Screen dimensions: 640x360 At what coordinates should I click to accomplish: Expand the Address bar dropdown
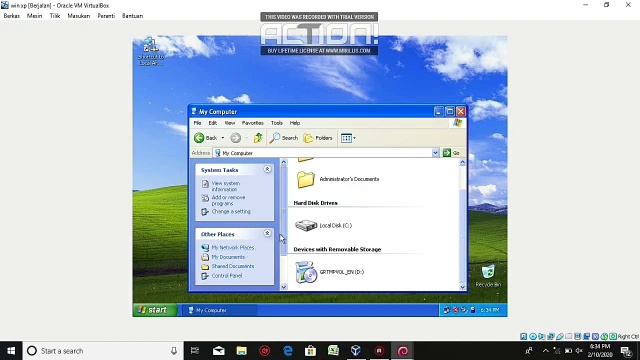(x=435, y=153)
